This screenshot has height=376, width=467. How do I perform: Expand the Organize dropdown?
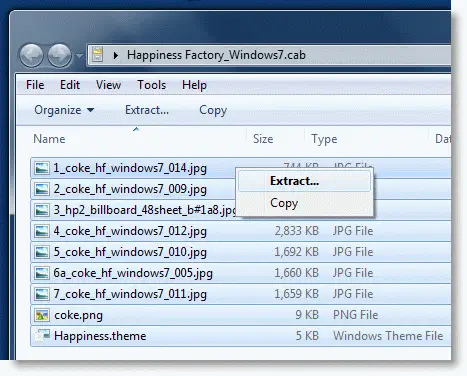pos(64,110)
